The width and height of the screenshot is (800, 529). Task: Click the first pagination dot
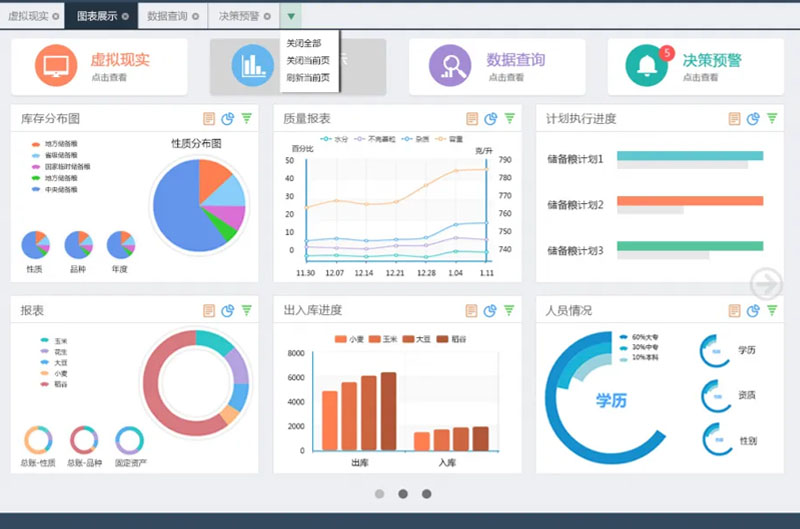pos(379,494)
